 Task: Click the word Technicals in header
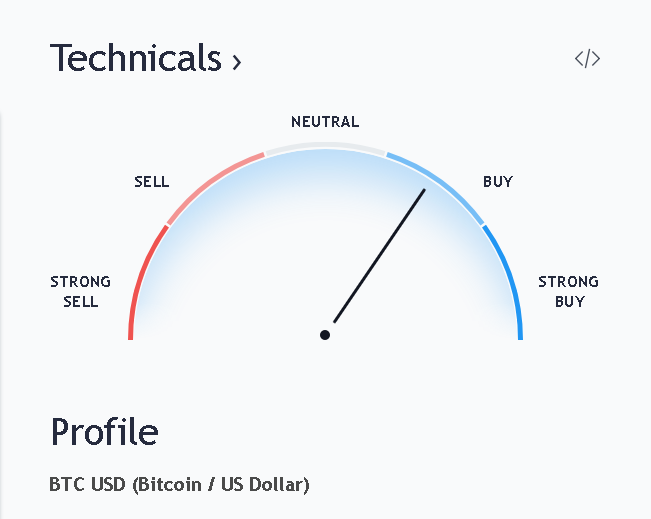[x=135, y=58]
